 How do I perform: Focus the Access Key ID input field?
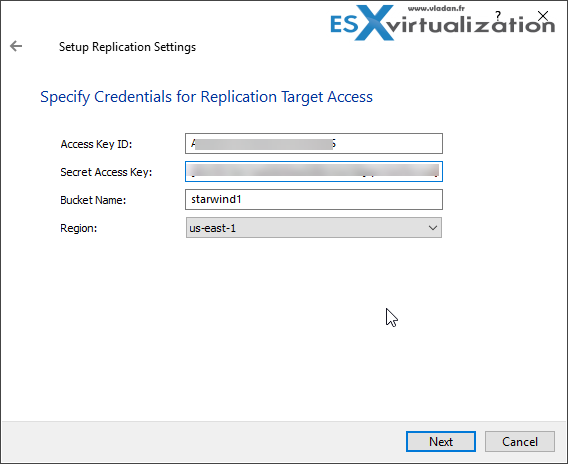click(x=314, y=143)
